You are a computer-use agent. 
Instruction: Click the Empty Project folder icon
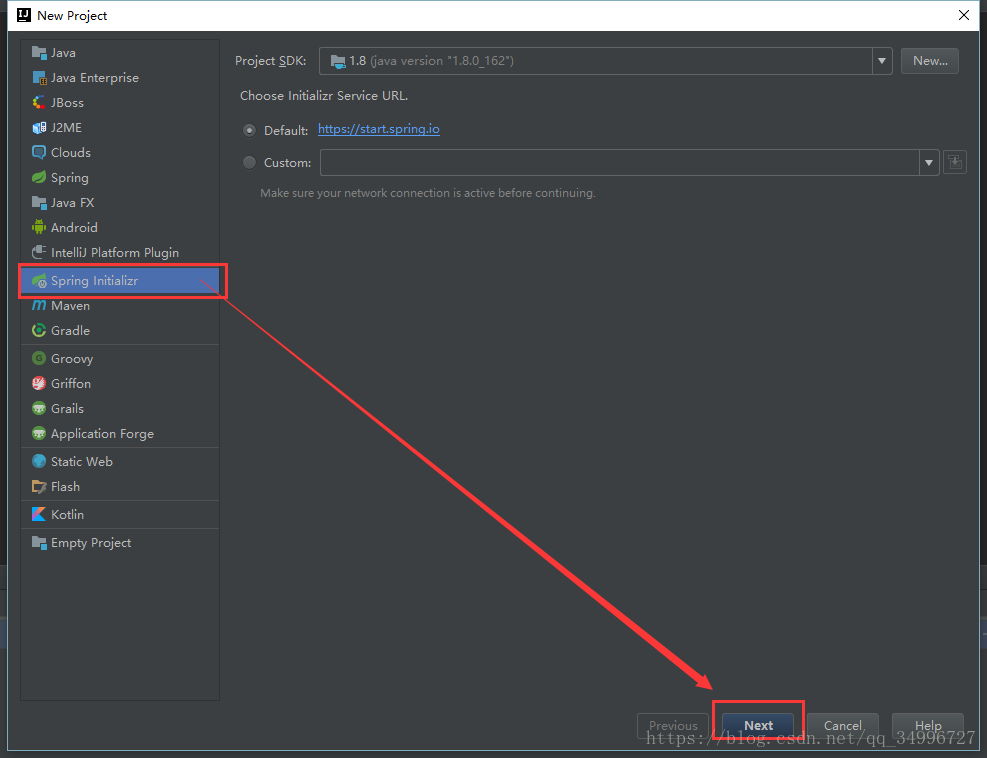pos(39,543)
